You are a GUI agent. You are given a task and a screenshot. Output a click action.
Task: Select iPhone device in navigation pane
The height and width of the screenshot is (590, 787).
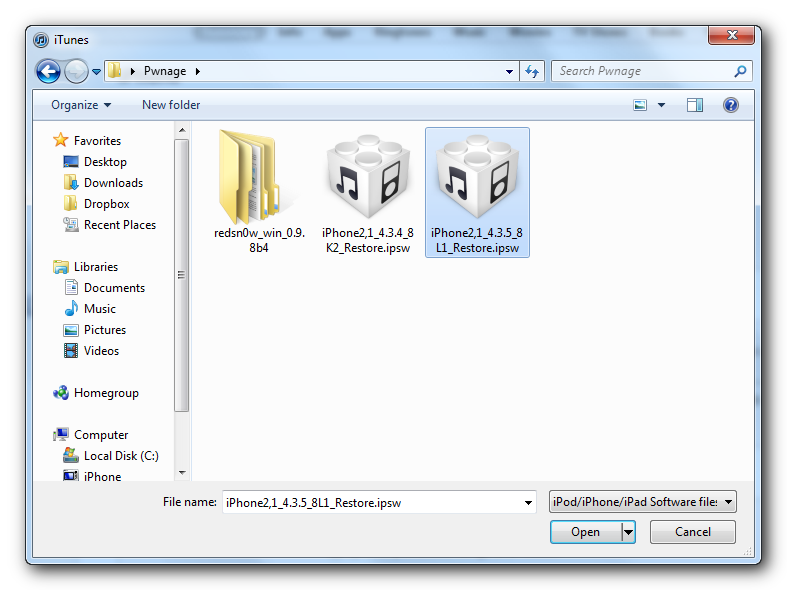(102, 477)
